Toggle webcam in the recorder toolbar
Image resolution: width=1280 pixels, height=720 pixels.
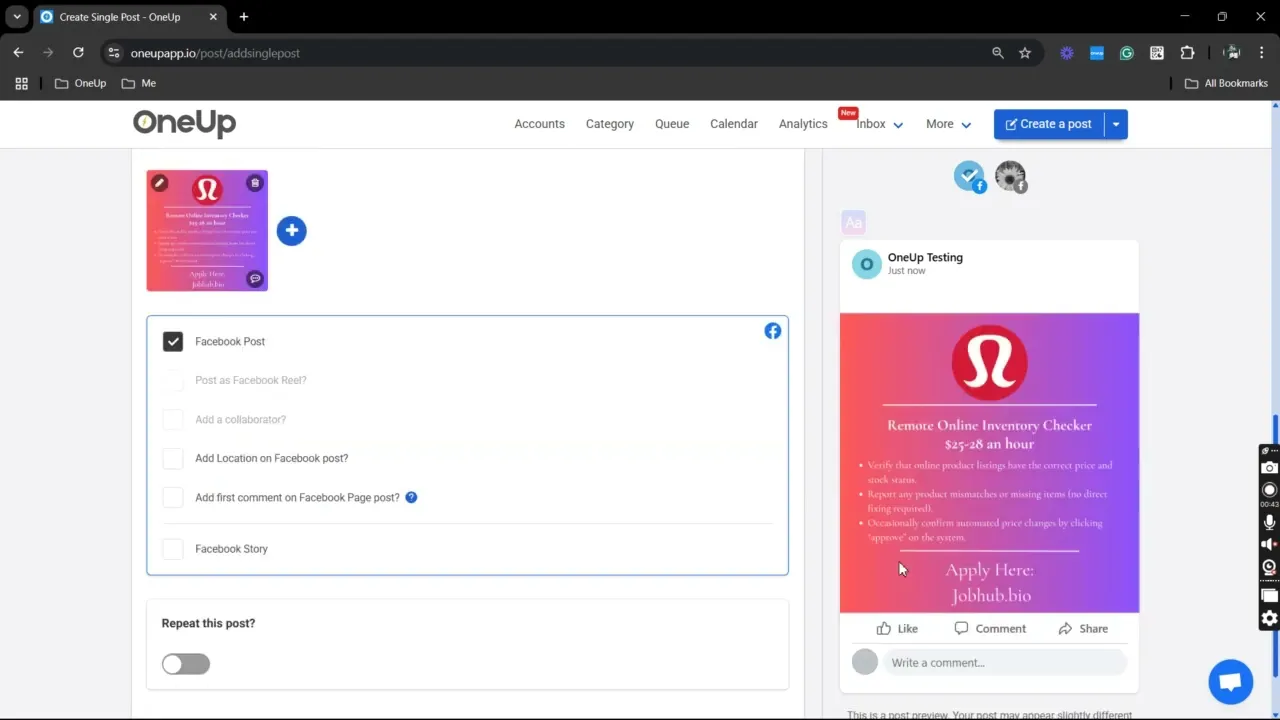[x=1269, y=567]
